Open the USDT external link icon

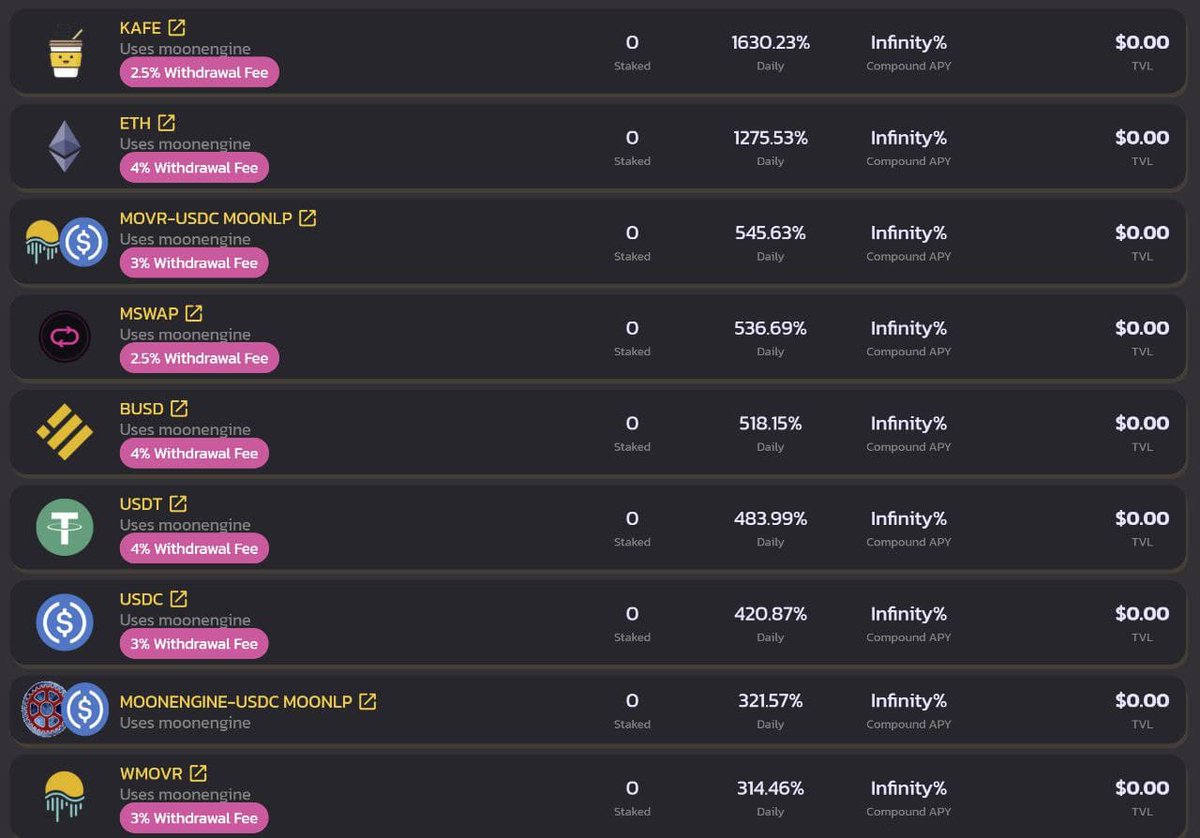click(179, 503)
